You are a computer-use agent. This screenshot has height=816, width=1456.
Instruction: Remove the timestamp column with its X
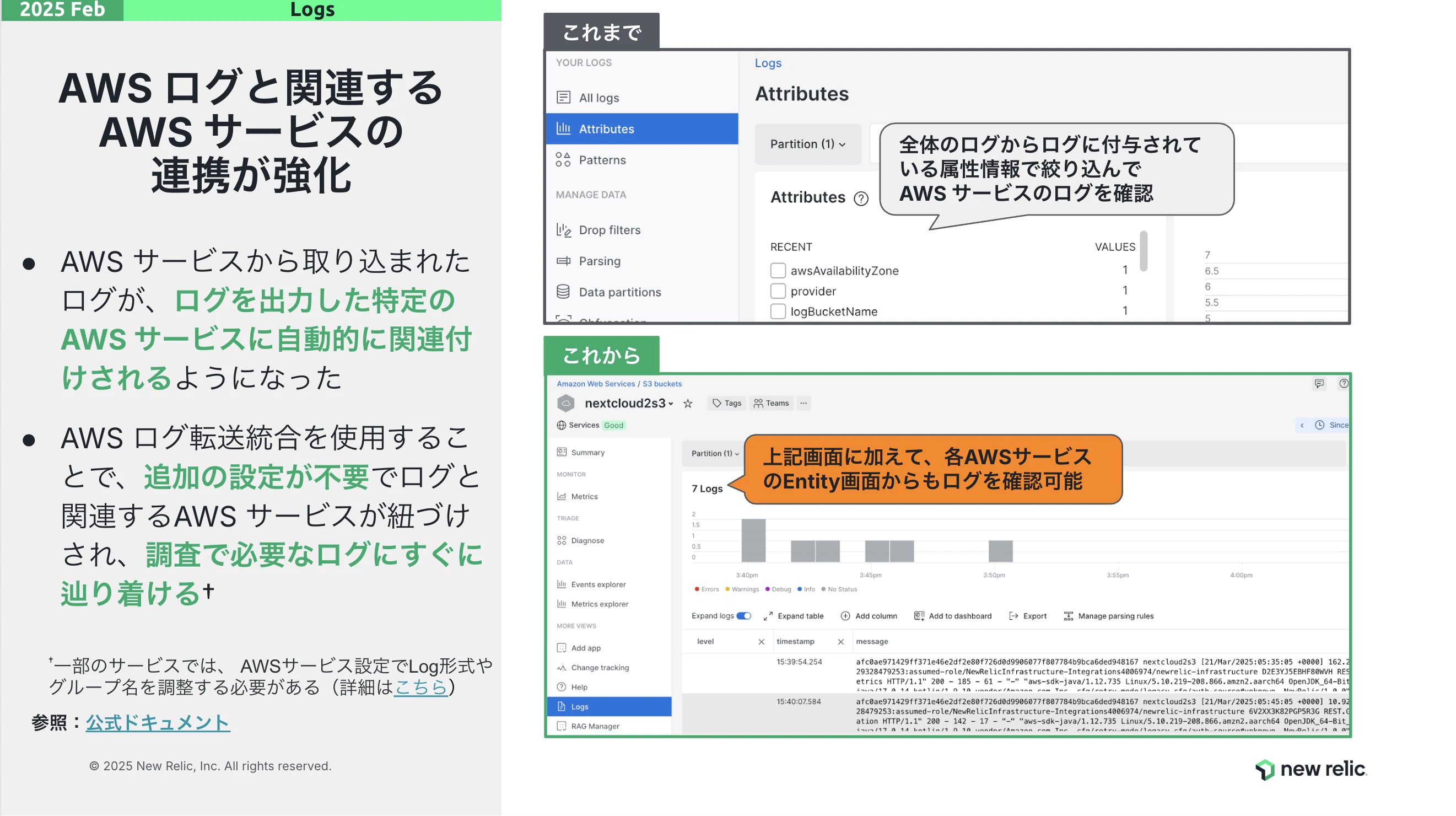click(840, 642)
